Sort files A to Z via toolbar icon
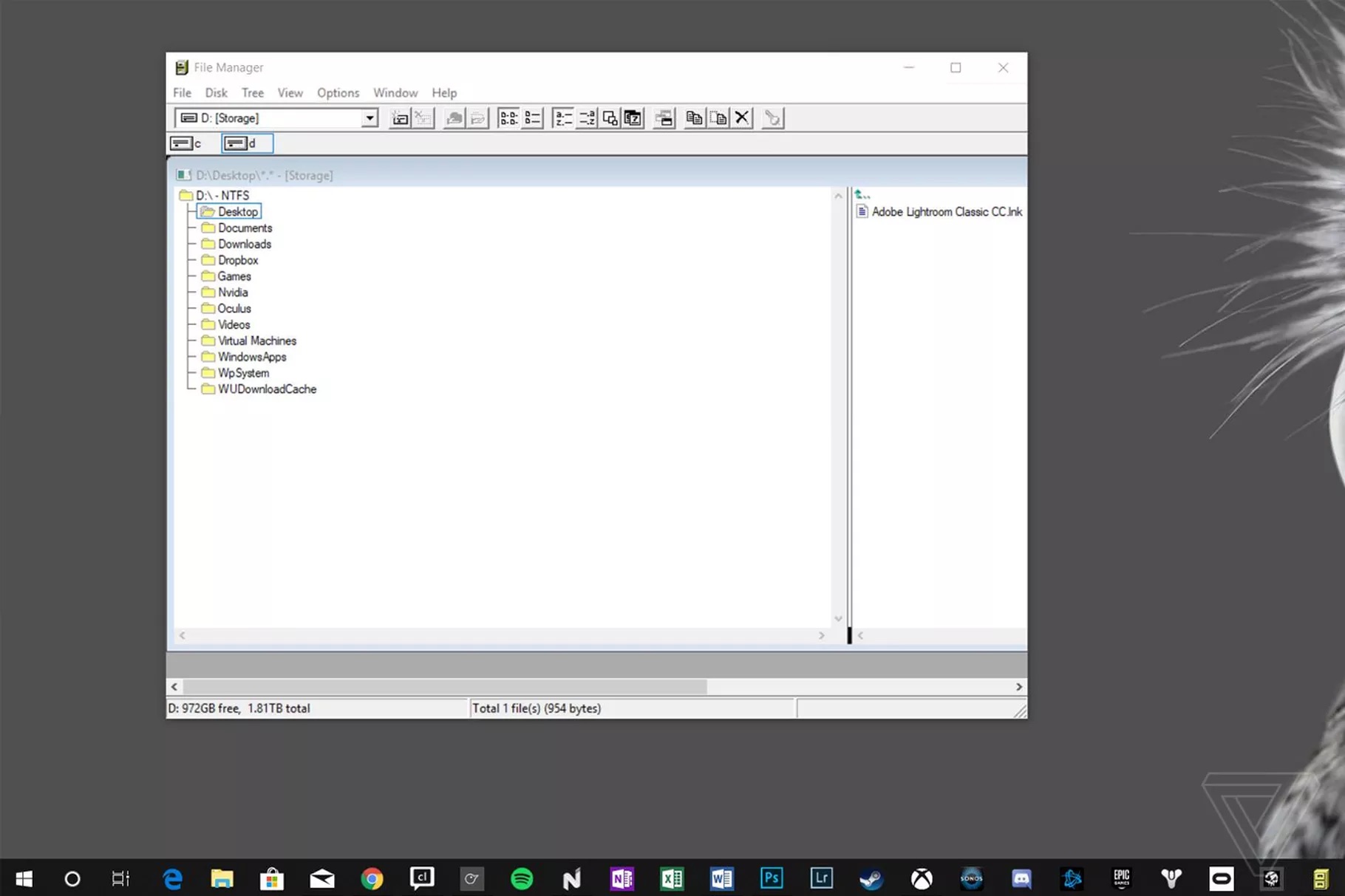The image size is (1345, 896). 563,117
